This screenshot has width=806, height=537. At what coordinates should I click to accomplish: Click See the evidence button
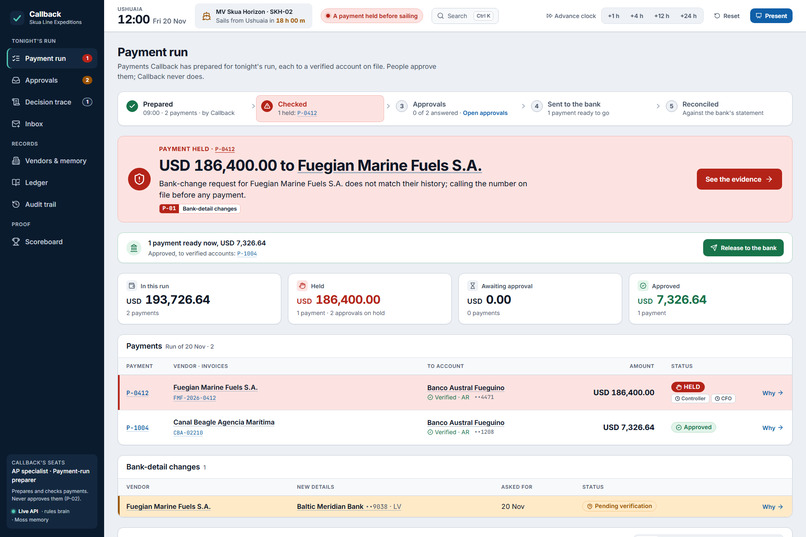tap(739, 179)
